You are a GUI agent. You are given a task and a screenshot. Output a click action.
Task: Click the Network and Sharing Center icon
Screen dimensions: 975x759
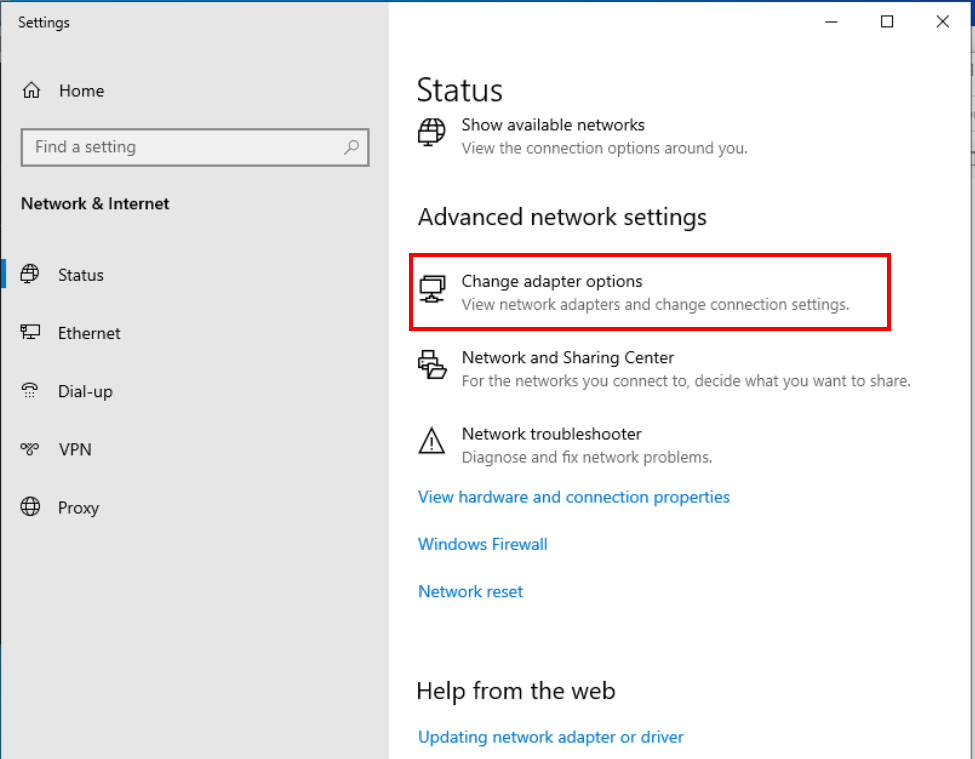point(432,365)
